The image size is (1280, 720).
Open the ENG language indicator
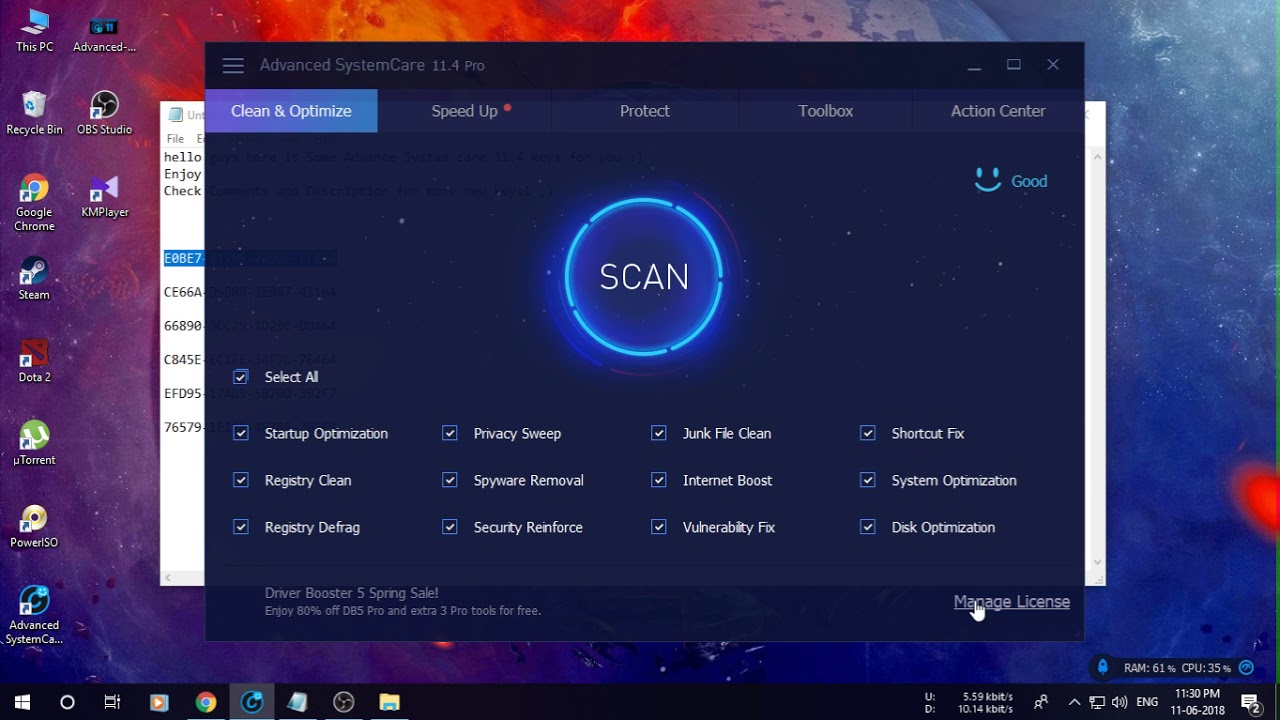1147,702
